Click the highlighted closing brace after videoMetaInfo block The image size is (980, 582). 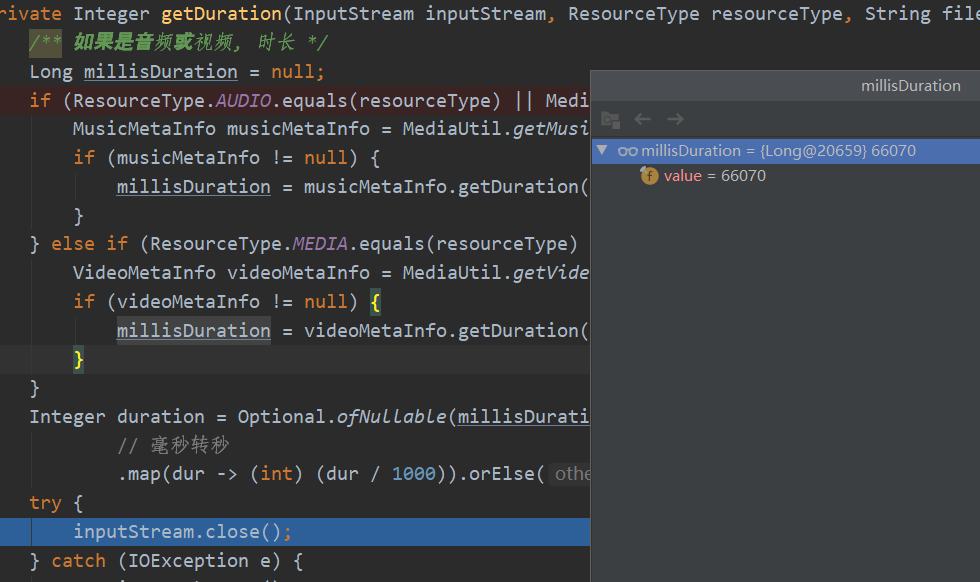(x=78, y=359)
